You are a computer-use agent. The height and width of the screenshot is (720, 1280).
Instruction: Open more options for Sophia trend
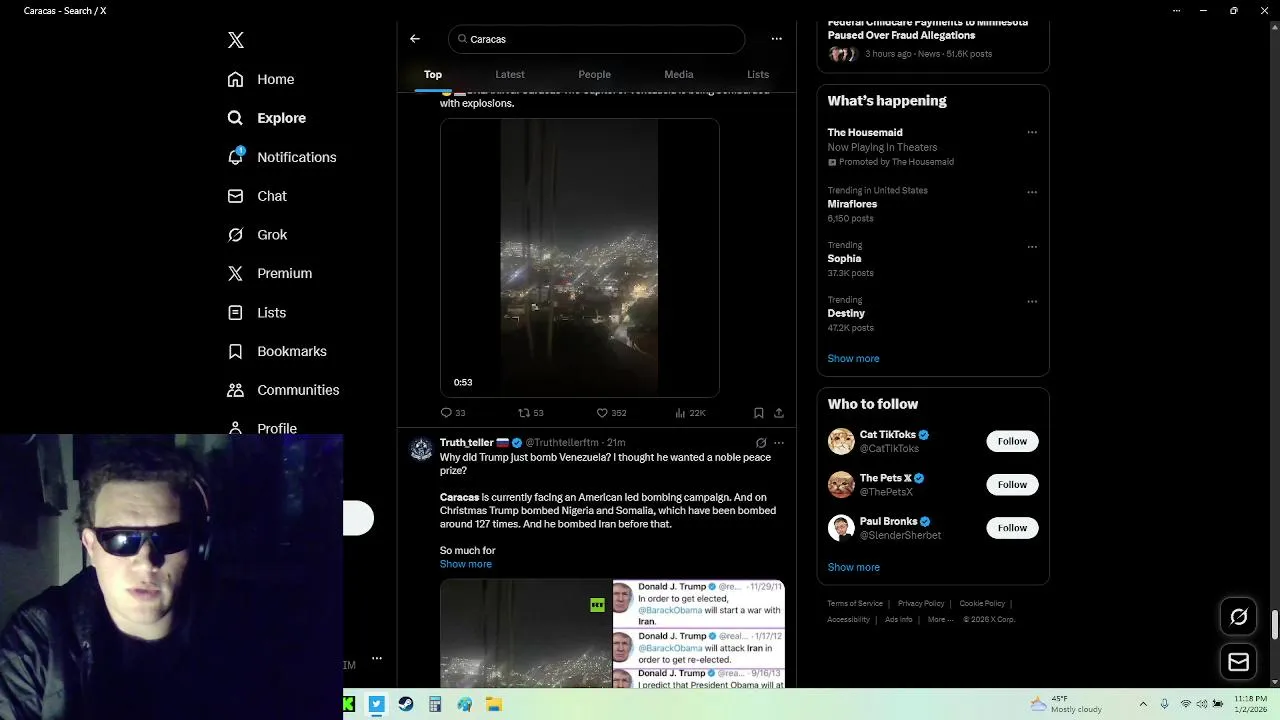pos(1032,247)
